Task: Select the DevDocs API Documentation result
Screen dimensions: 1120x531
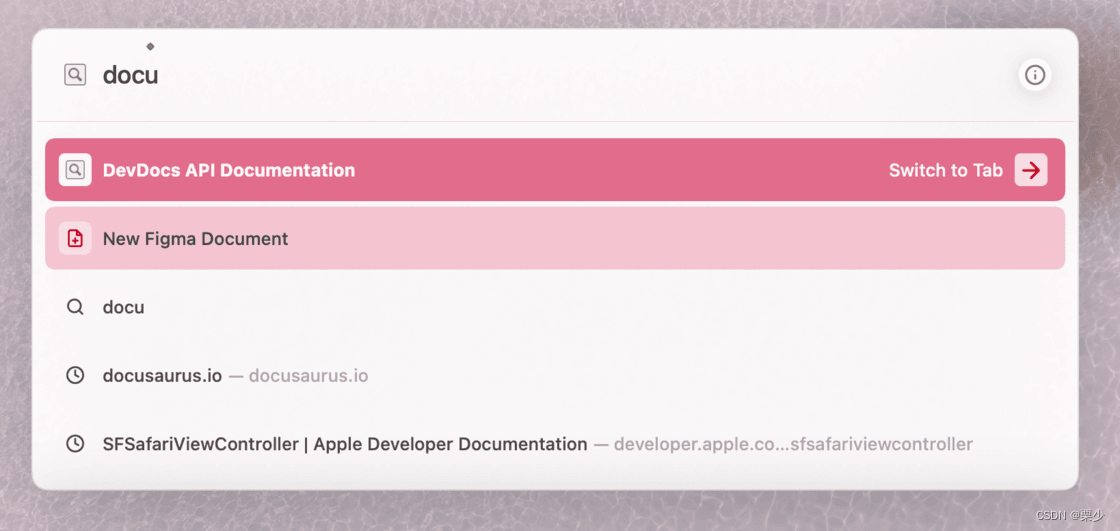Action: click(555, 169)
